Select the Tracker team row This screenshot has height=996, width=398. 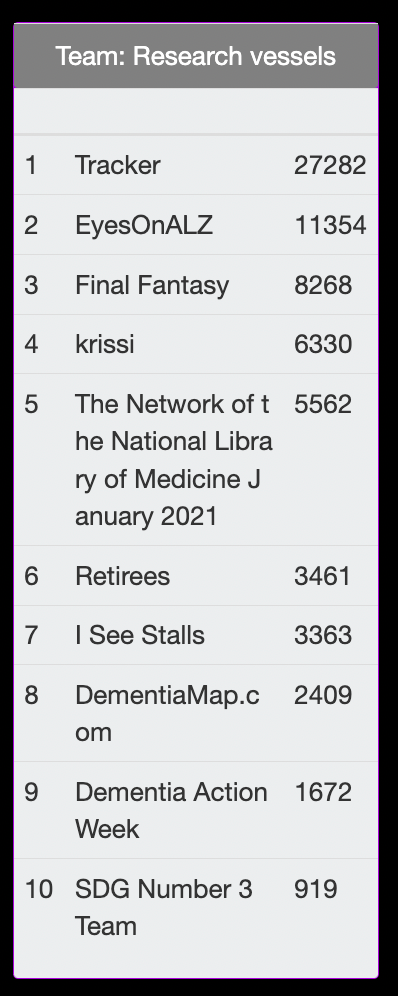coord(196,165)
